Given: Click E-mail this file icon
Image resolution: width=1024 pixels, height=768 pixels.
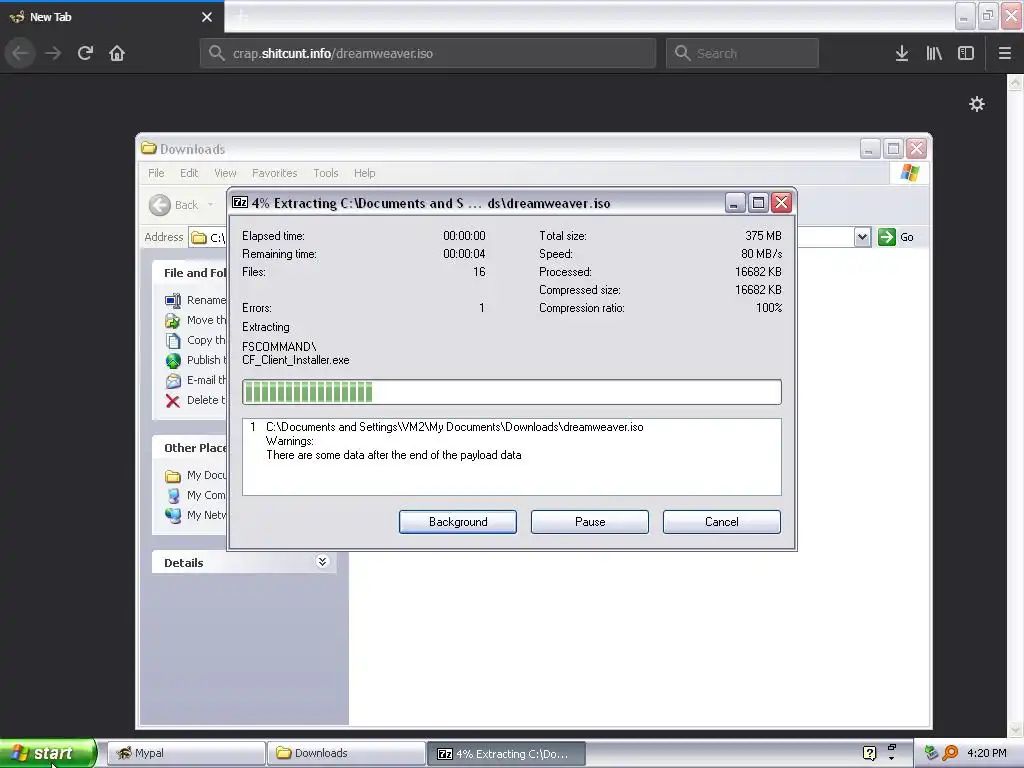Looking at the screenshot, I should pyautogui.click(x=172, y=380).
